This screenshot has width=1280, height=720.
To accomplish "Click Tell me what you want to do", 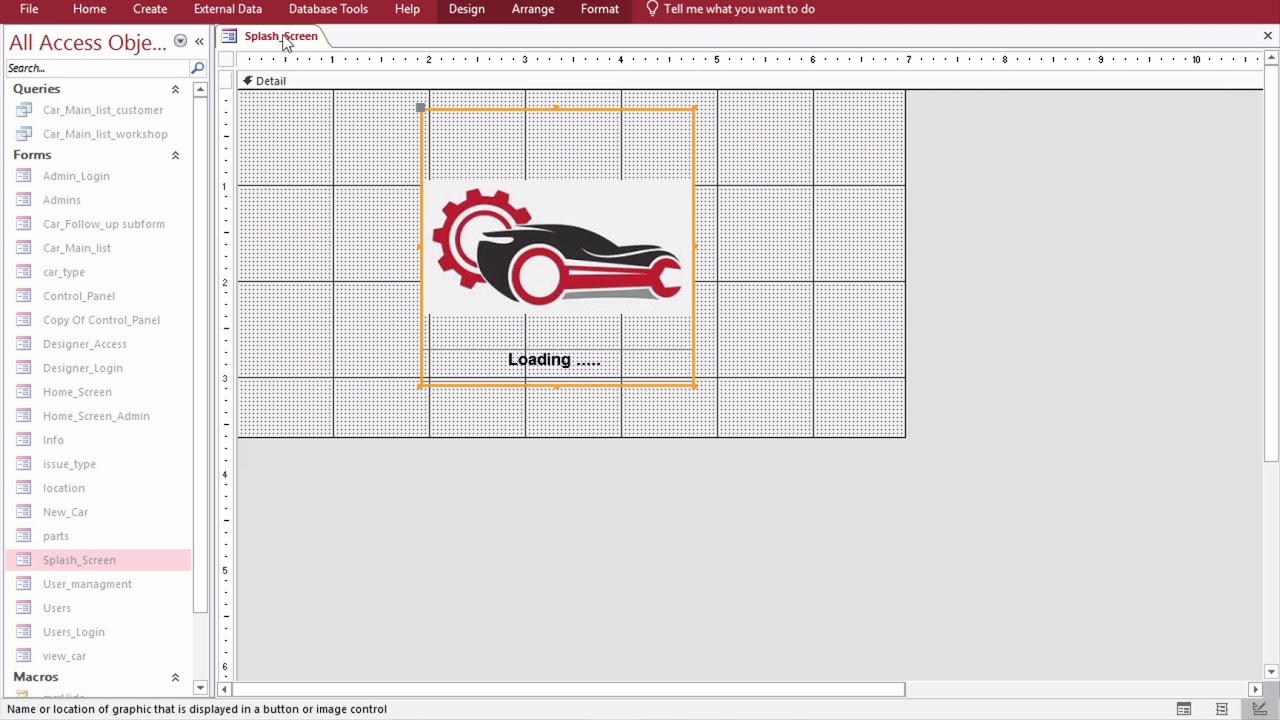I will tap(739, 9).
